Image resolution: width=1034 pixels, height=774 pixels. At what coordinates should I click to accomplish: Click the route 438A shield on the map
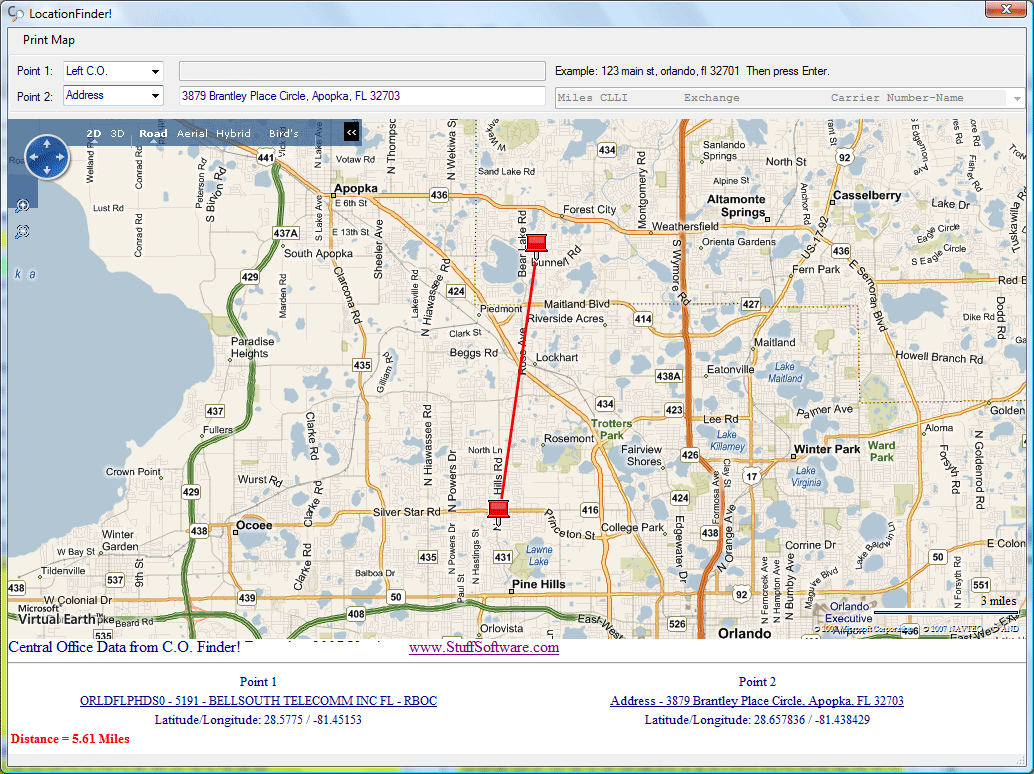pyautogui.click(x=668, y=376)
